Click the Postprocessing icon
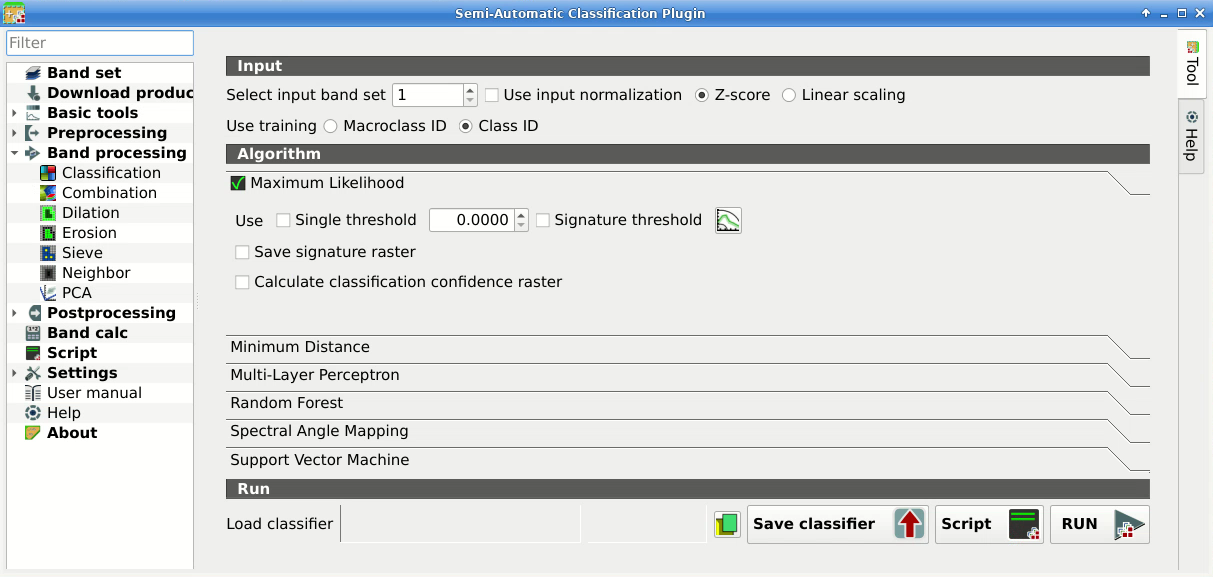 pyautogui.click(x=33, y=313)
